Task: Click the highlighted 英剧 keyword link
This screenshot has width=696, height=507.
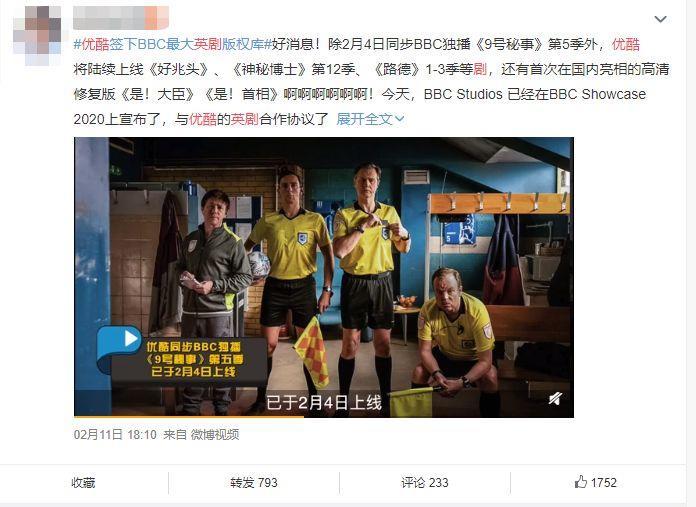Action: point(244,119)
